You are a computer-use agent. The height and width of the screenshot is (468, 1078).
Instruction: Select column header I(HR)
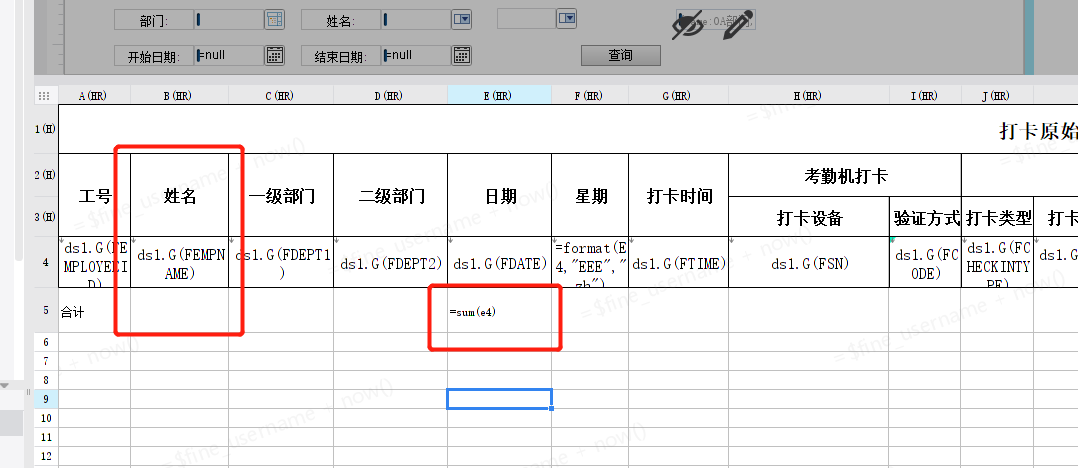[925, 96]
